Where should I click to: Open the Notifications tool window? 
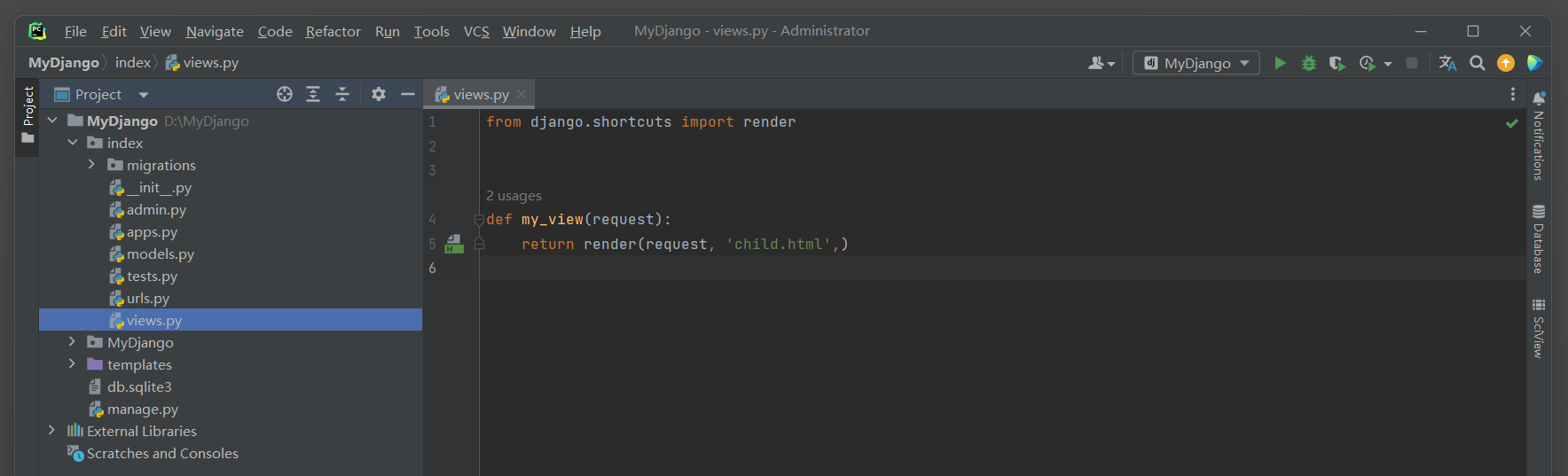click(x=1539, y=136)
